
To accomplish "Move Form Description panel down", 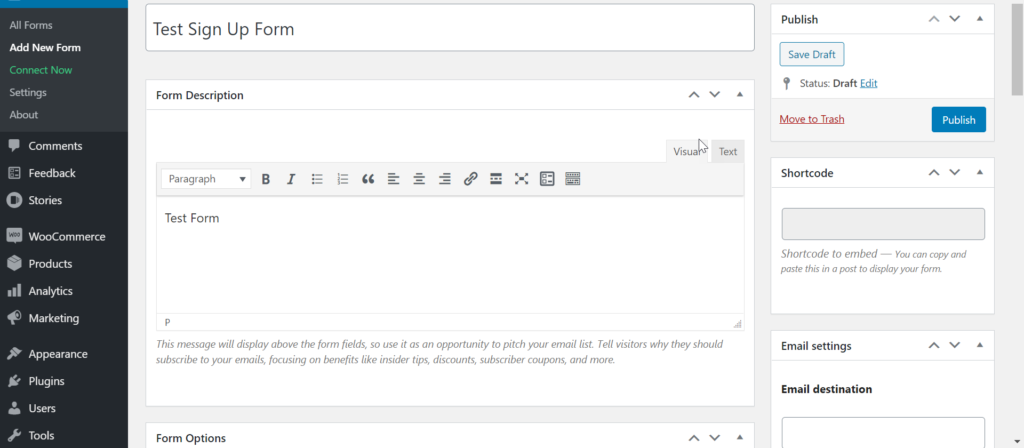I will (x=714, y=95).
